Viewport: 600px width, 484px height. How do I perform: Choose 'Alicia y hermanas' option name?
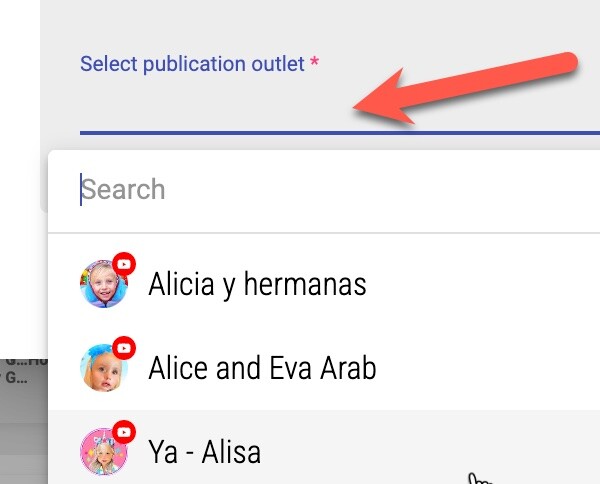(257, 285)
